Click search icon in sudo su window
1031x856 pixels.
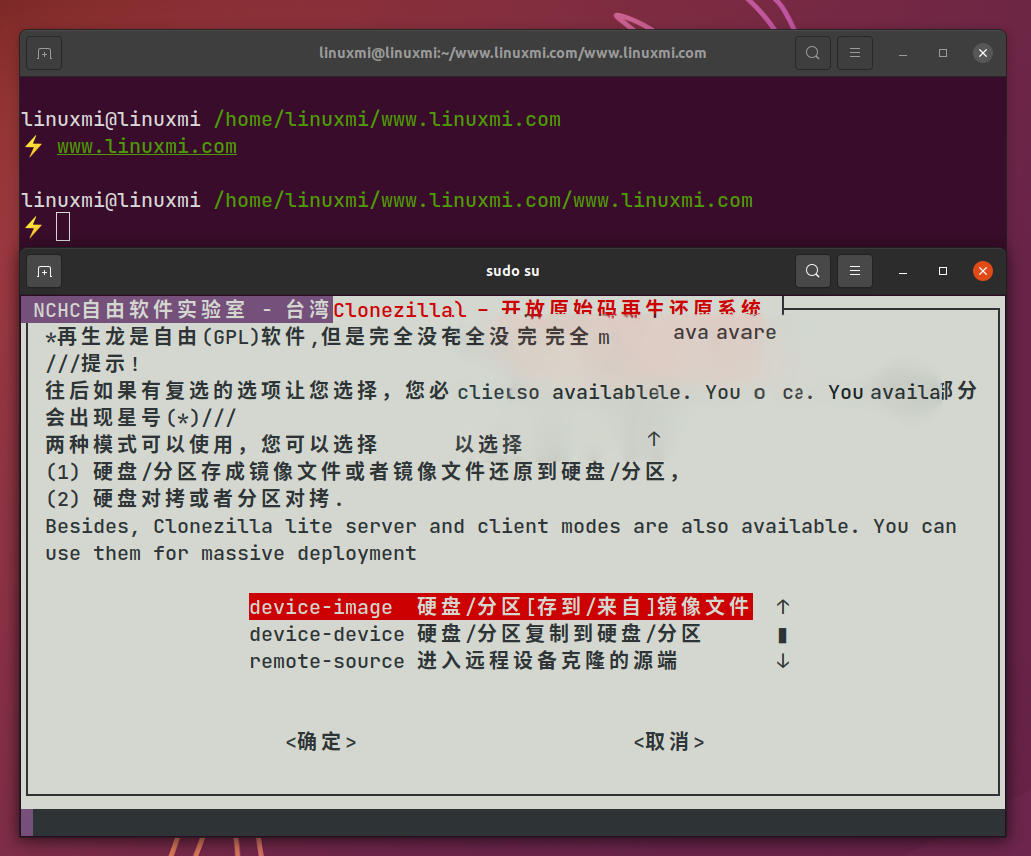[813, 272]
